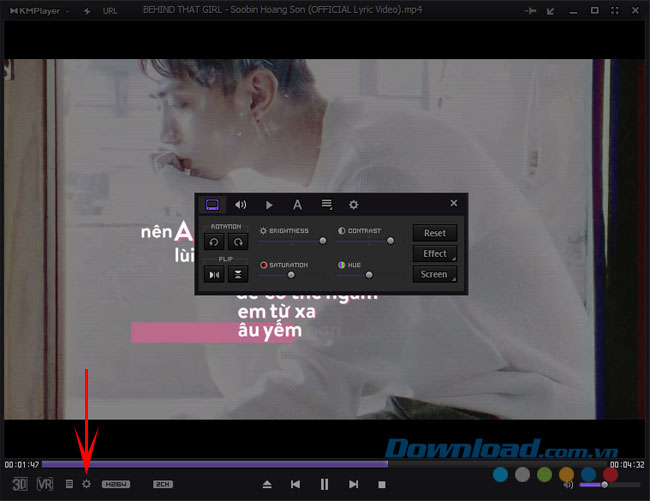Stop the video playback

click(x=382, y=484)
